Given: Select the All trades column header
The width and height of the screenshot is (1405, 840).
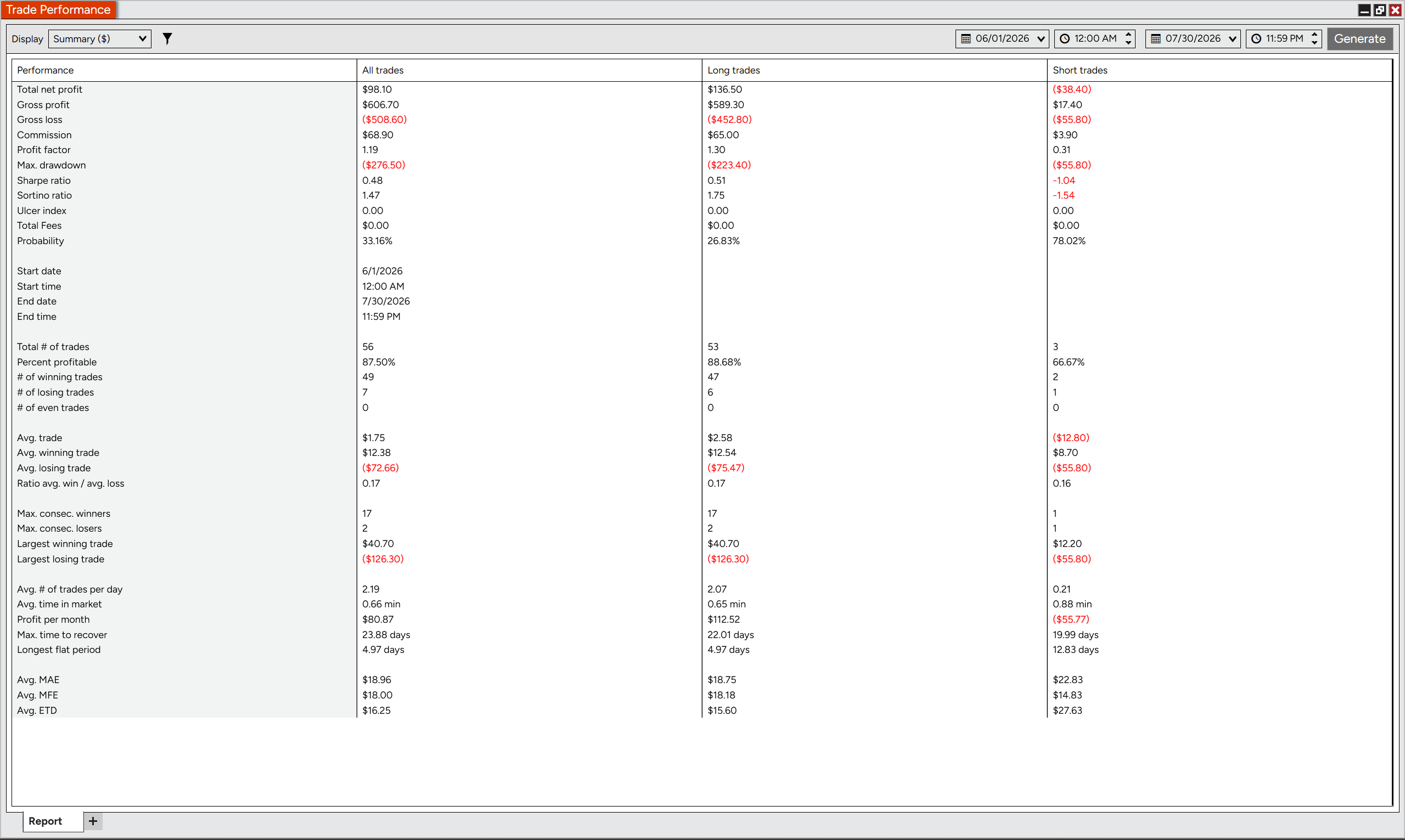Looking at the screenshot, I should pos(529,70).
